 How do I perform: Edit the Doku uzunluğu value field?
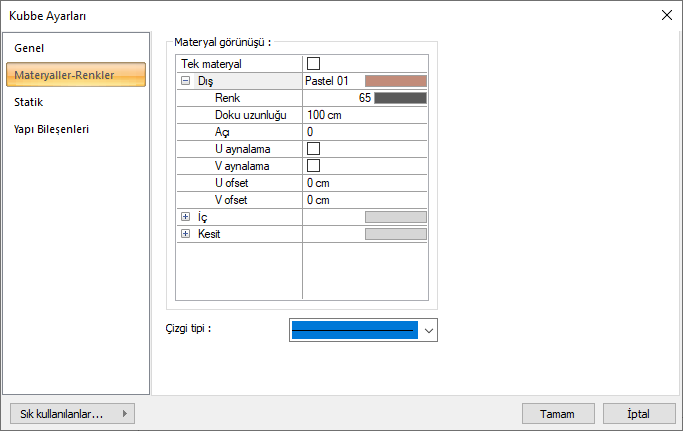[365, 115]
